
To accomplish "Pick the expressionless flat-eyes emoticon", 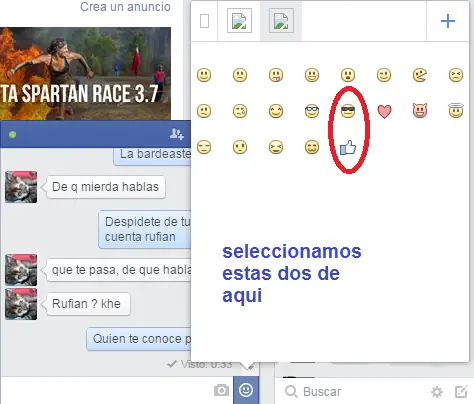I will click(x=204, y=147).
